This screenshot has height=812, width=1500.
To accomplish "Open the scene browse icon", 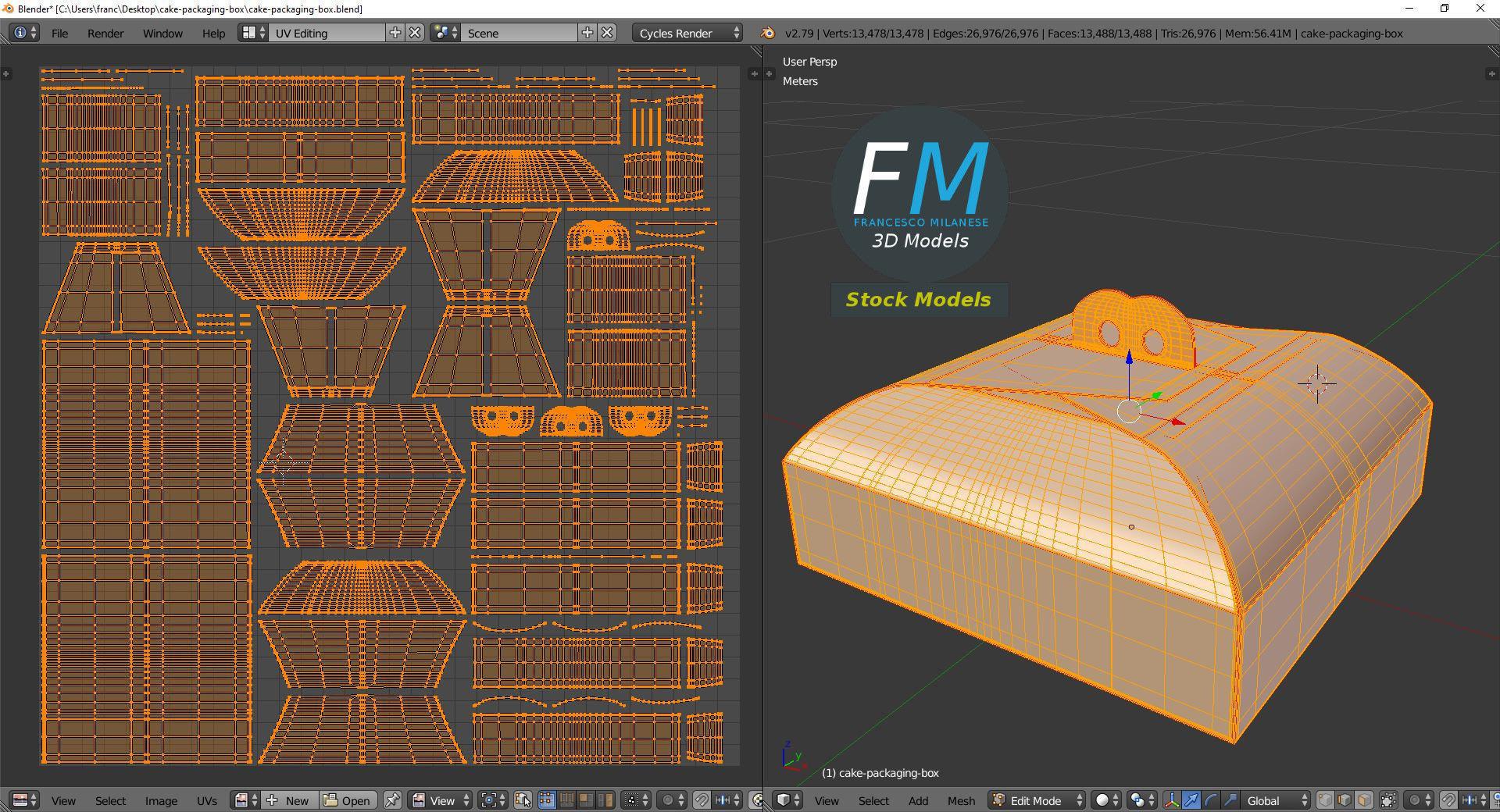I will (446, 33).
